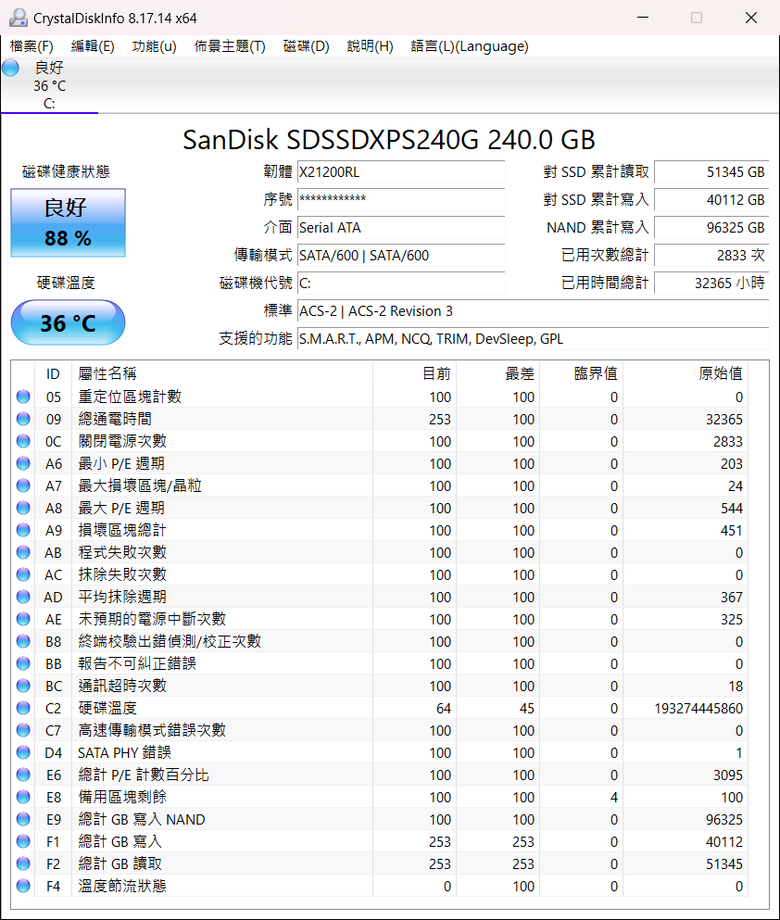The image size is (780, 920).
Task: Click status icon of B8 終端校驗出錯 row
Action: tap(23, 642)
